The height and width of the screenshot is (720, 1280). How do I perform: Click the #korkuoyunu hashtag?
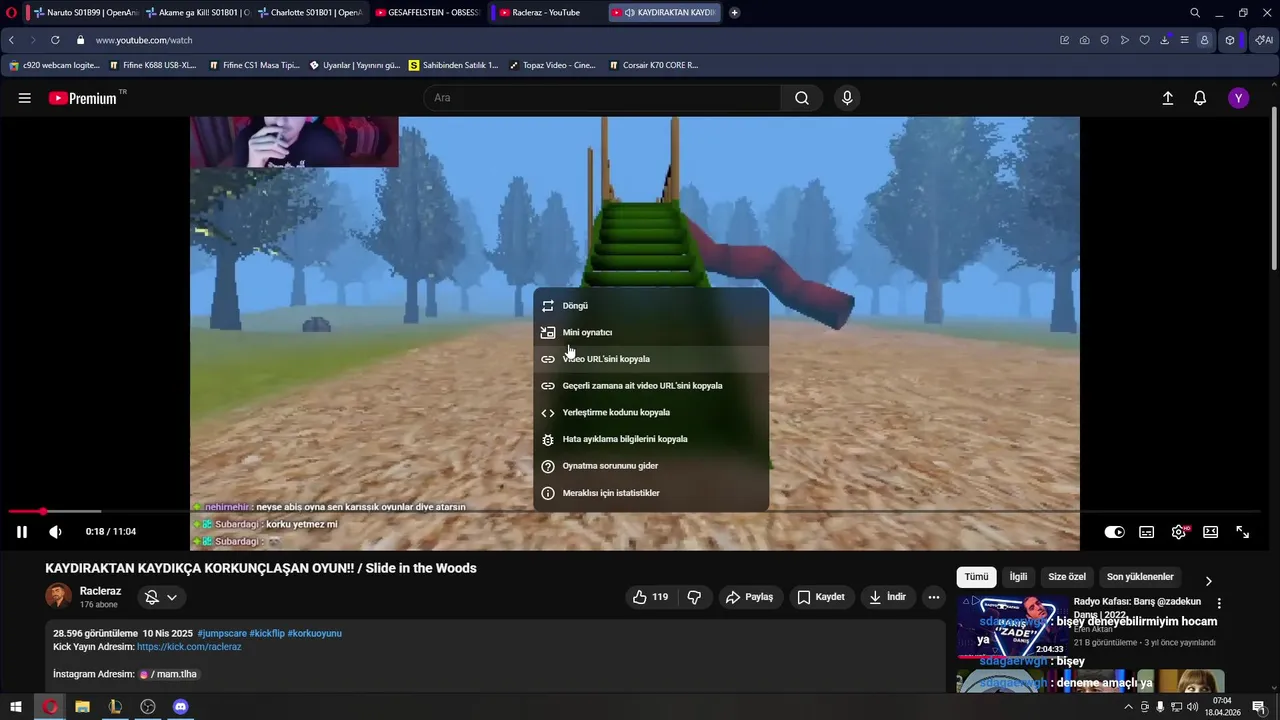314,633
